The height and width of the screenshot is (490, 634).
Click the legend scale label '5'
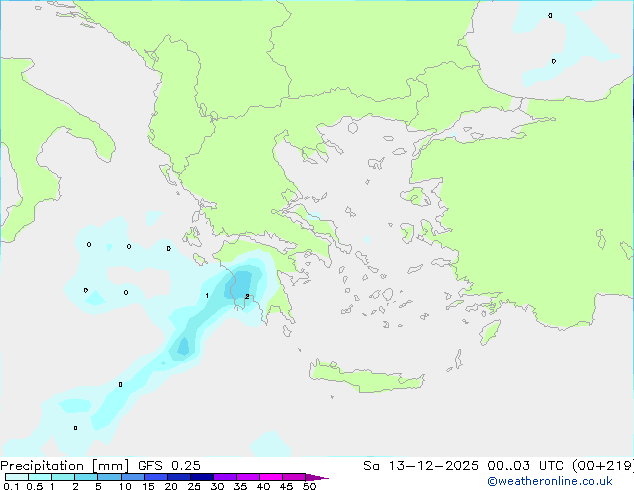click(x=98, y=486)
